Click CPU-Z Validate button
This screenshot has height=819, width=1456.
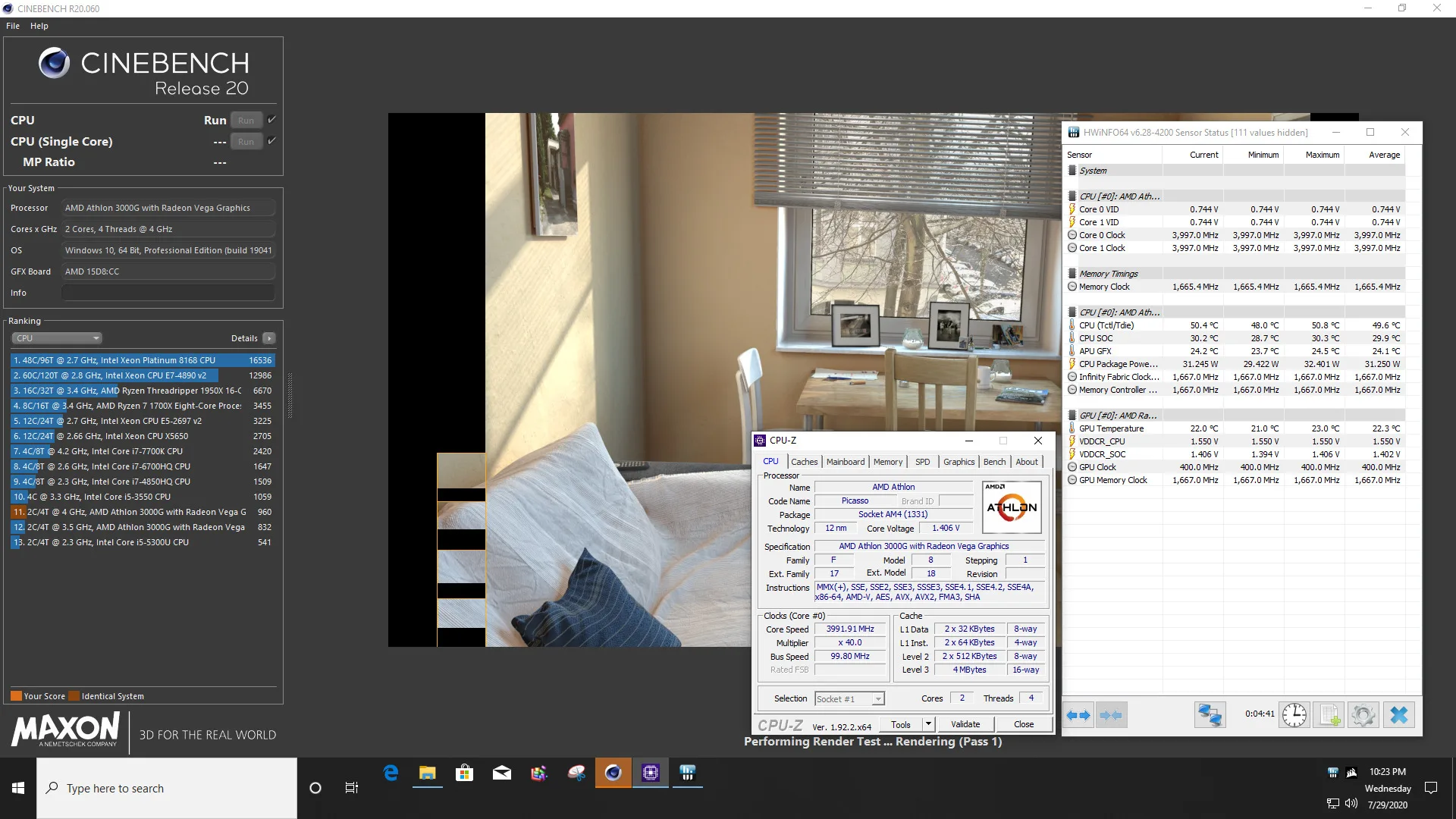(965, 724)
